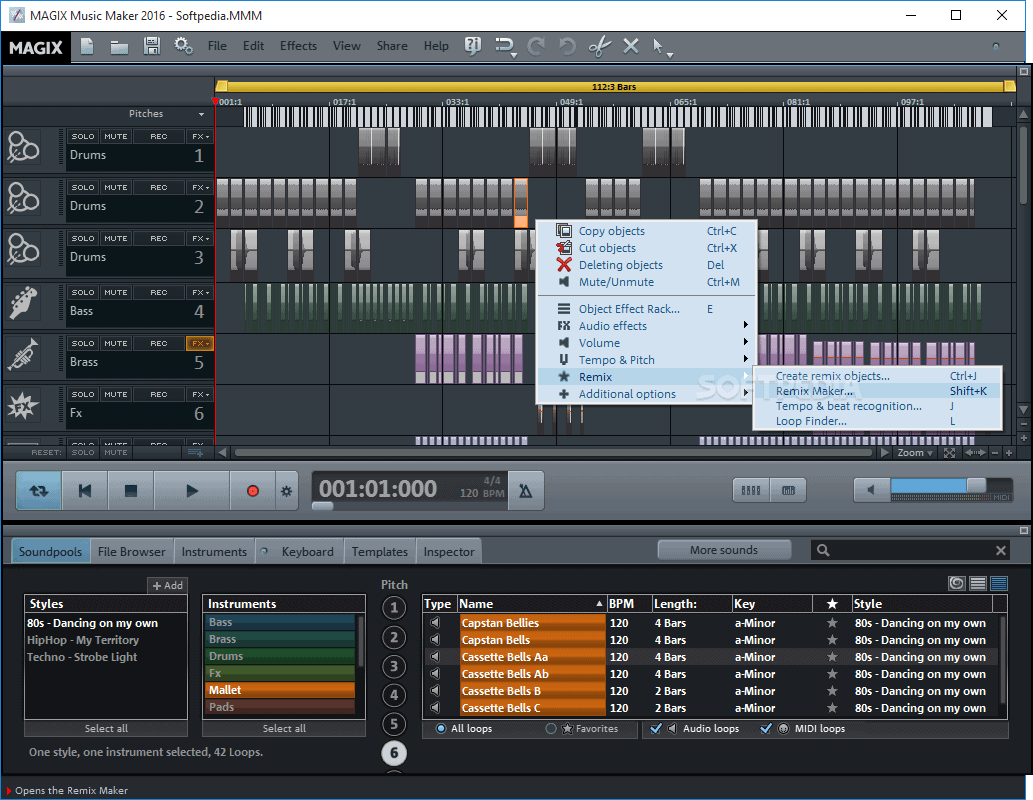Click the delete objects X toolbar icon

(x=630, y=46)
